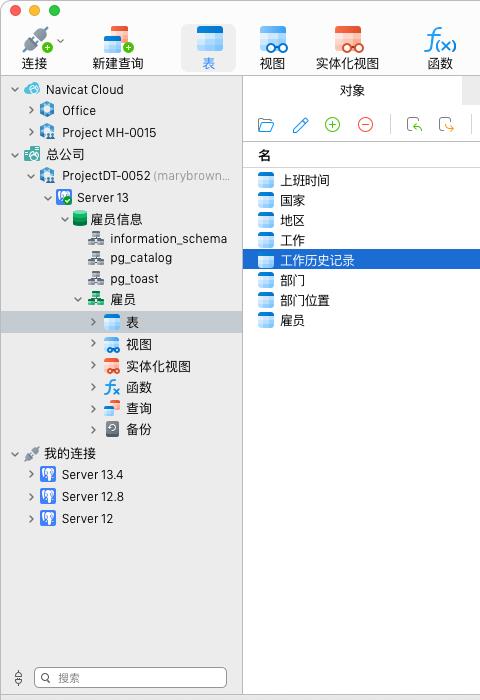Expand the 查询 tree node
Image resolution: width=480 pixels, height=700 pixels.
93,408
